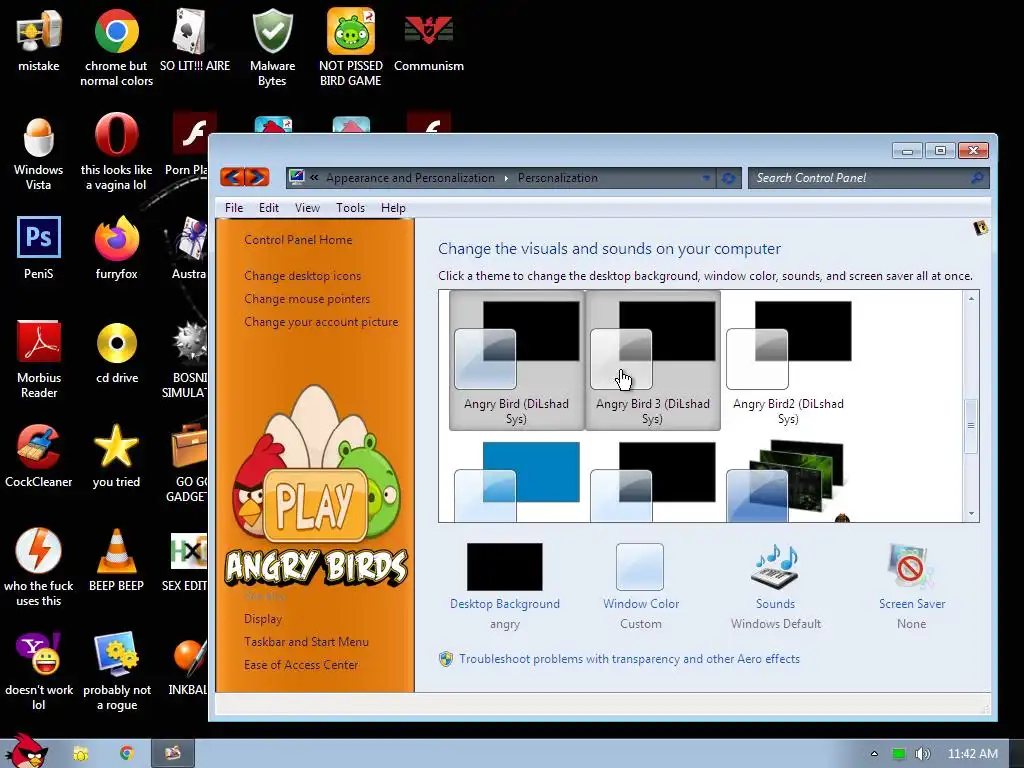This screenshot has height=768, width=1024.
Task: Click the CockCleaner desktop icon
Action: [39, 456]
